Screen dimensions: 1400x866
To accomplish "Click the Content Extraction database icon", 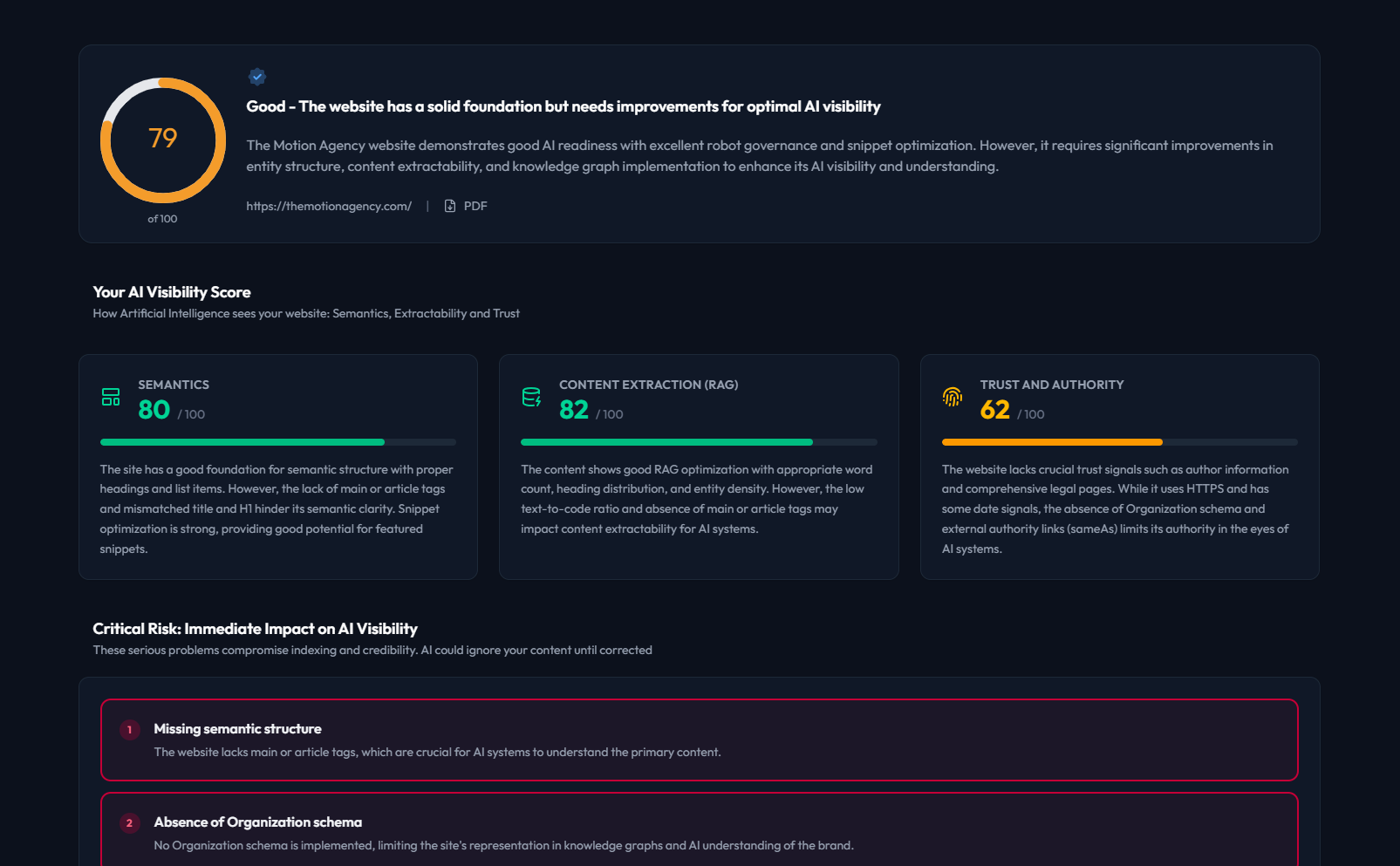I will [x=531, y=398].
